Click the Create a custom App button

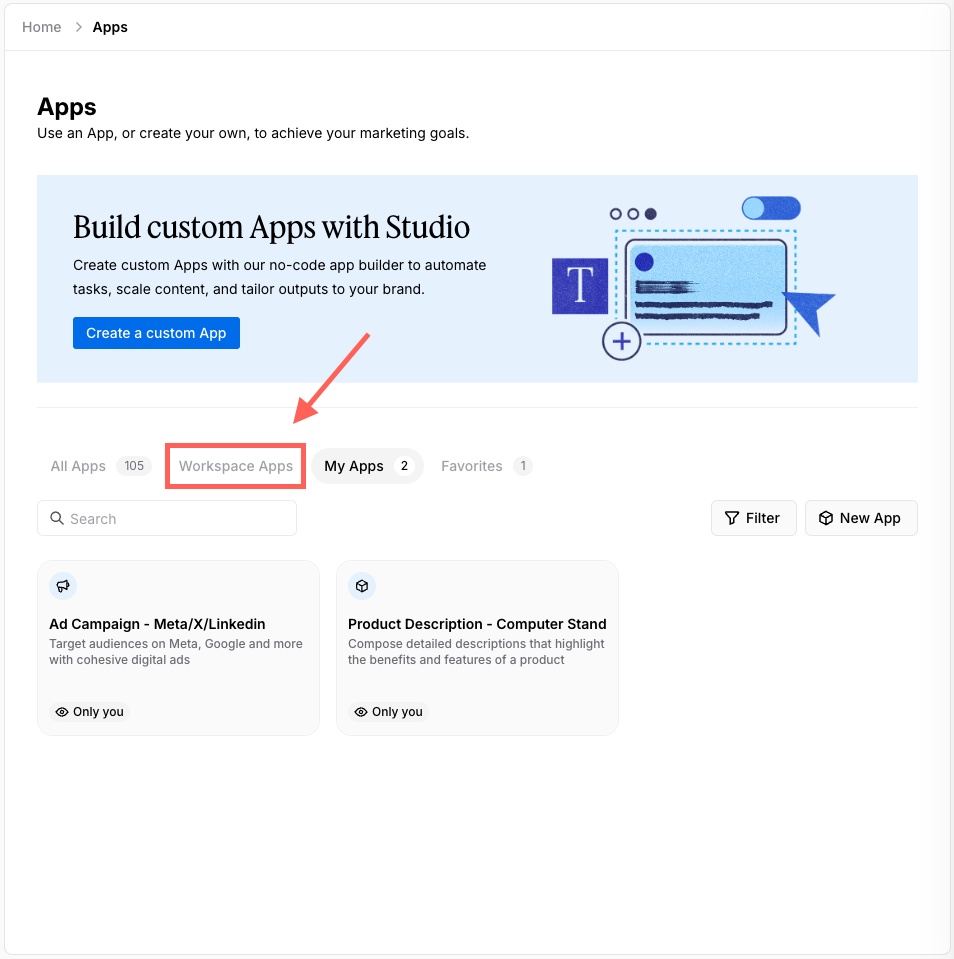[x=156, y=333]
